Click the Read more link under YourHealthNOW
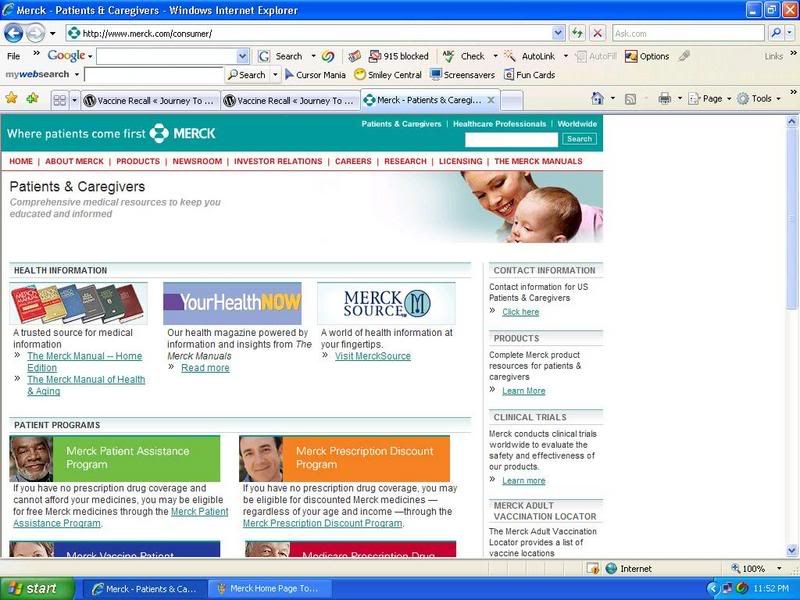Viewport: 800px width, 600px height. [205, 368]
